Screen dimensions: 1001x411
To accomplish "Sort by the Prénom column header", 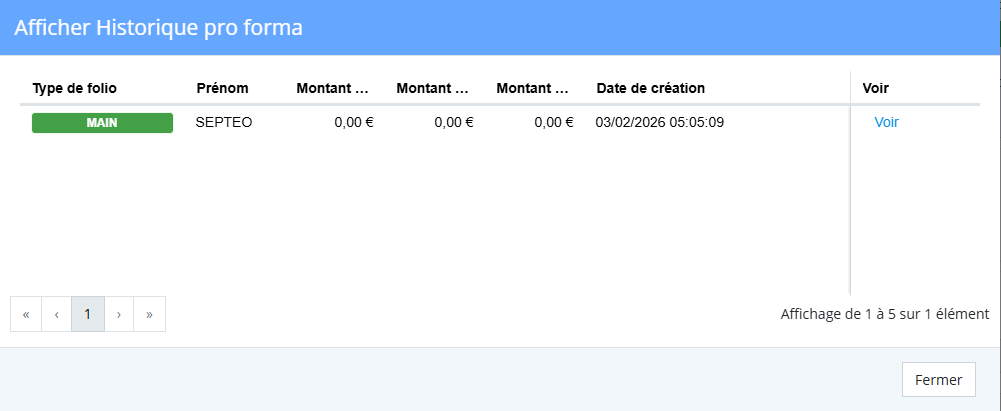I will click(x=222, y=88).
